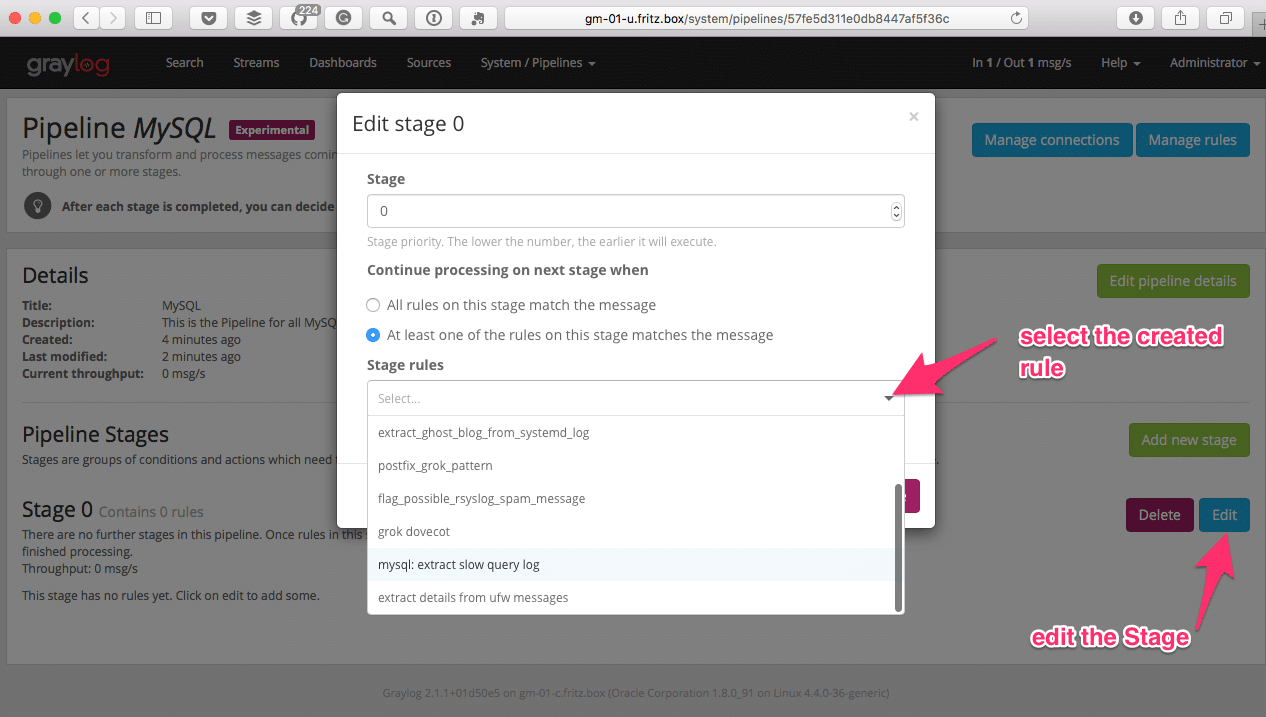
Task: Show the Safari sidebar
Action: [x=153, y=18]
